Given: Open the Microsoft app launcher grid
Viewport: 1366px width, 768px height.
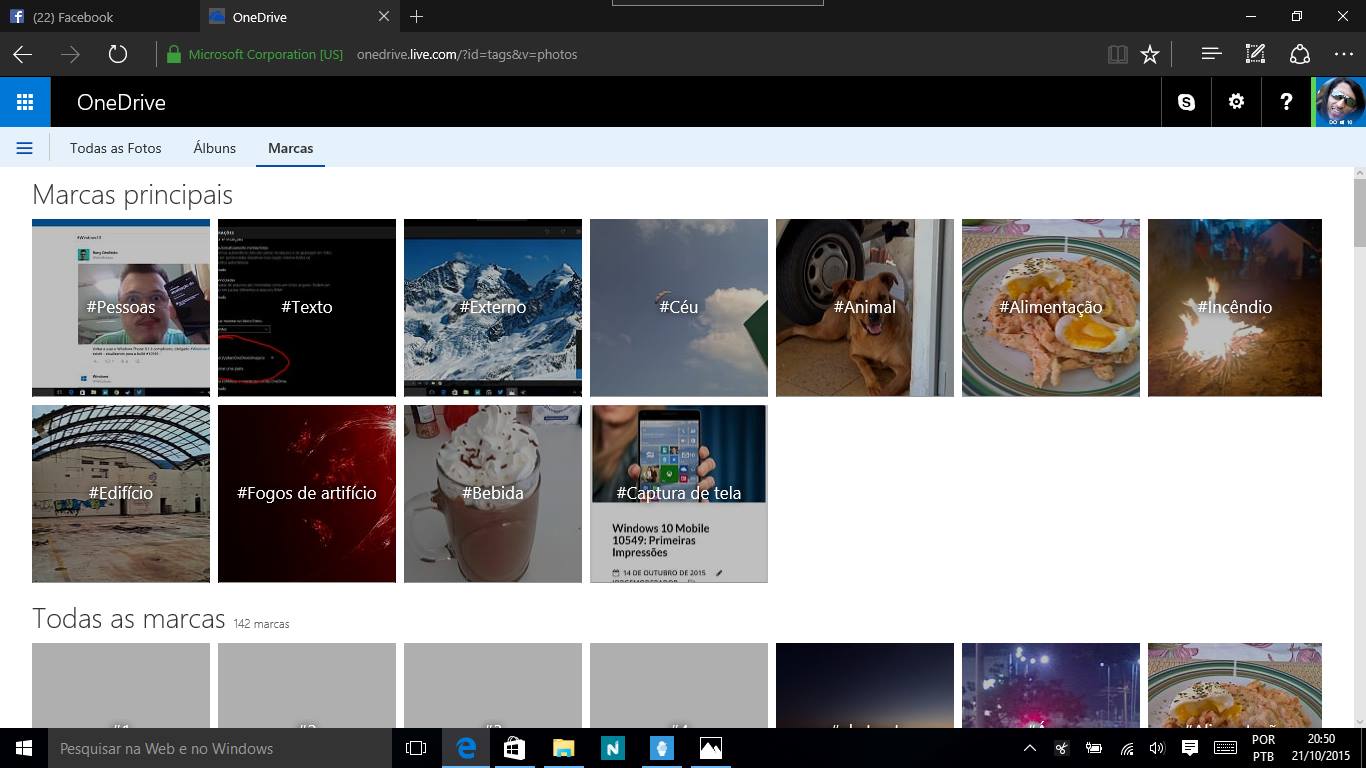Looking at the screenshot, I should tap(25, 102).
